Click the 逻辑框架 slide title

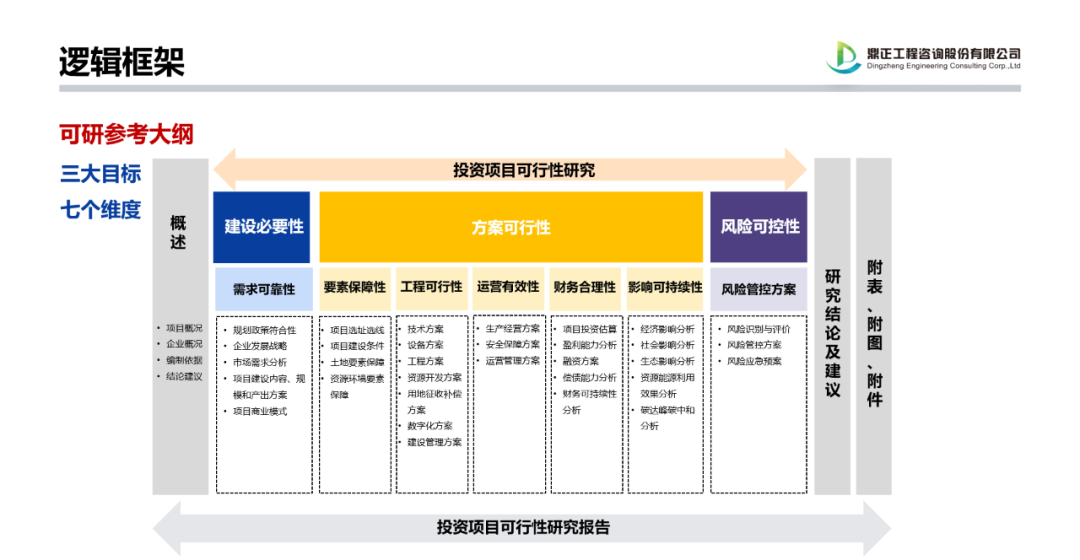click(x=122, y=61)
